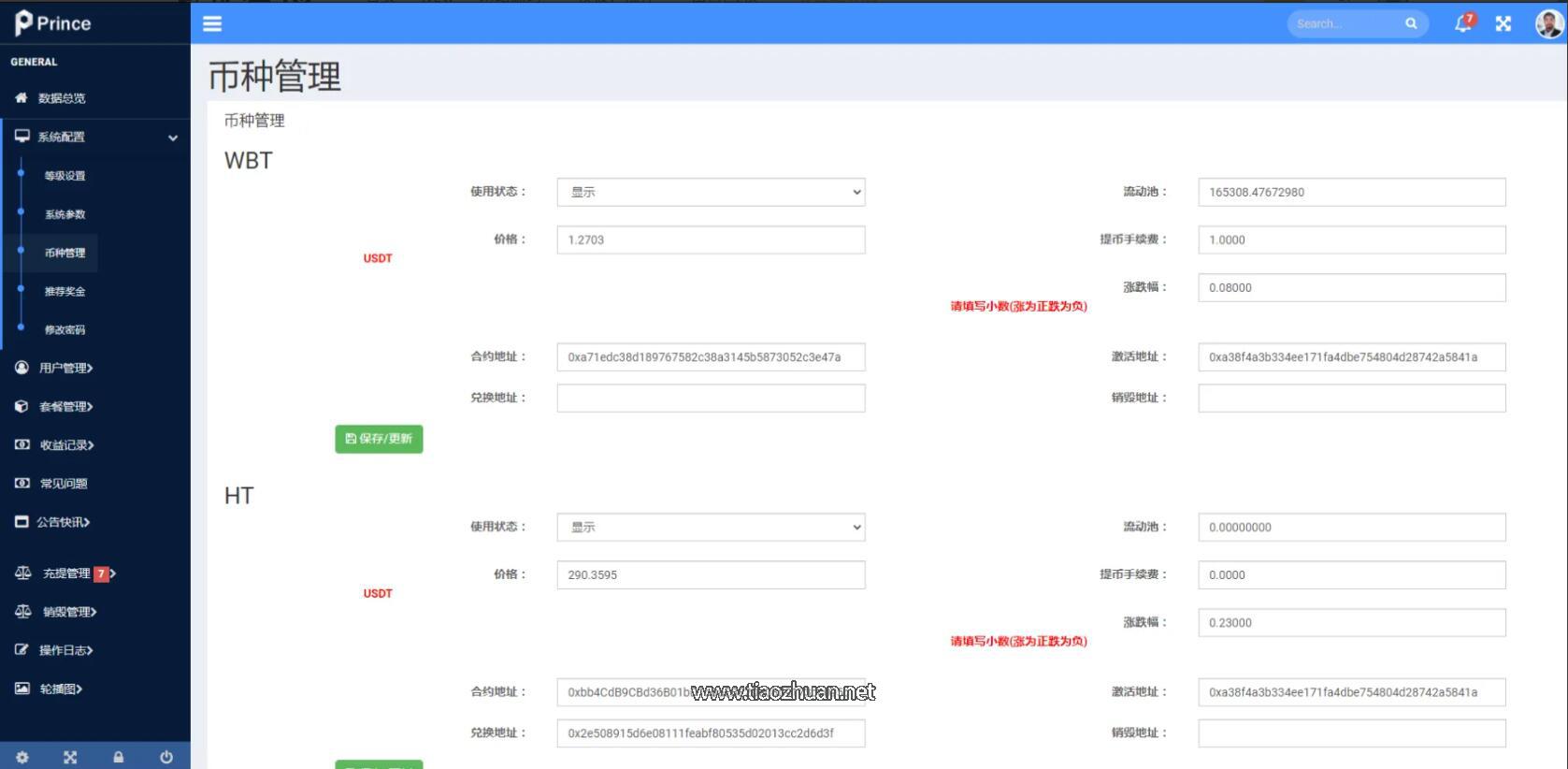Image resolution: width=1568 pixels, height=769 pixels.
Task: Open the user avatar profile menu
Action: [1548, 23]
